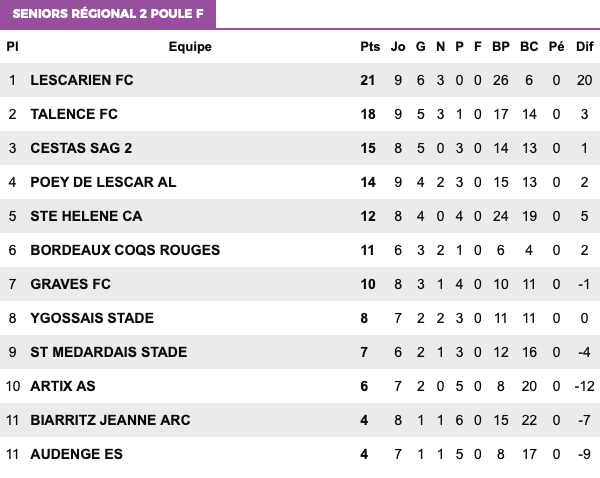Select CESTAS SAG 2 team

[81, 148]
